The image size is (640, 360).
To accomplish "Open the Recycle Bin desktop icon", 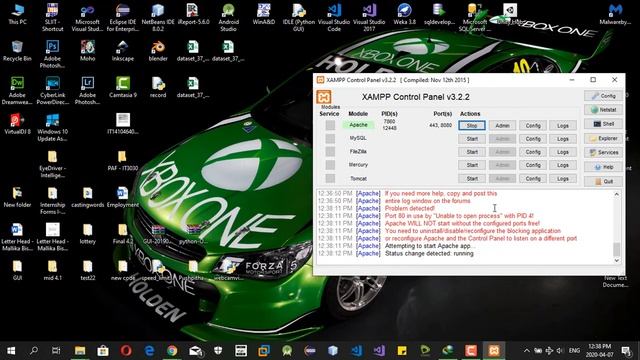I will click(x=17, y=51).
